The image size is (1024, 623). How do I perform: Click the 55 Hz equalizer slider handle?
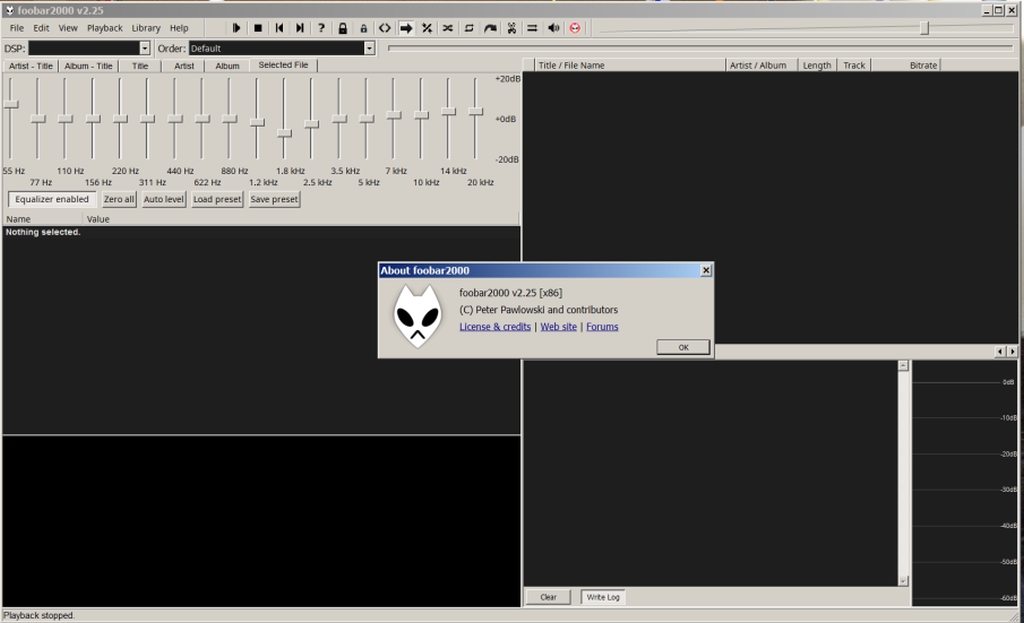click(11, 104)
